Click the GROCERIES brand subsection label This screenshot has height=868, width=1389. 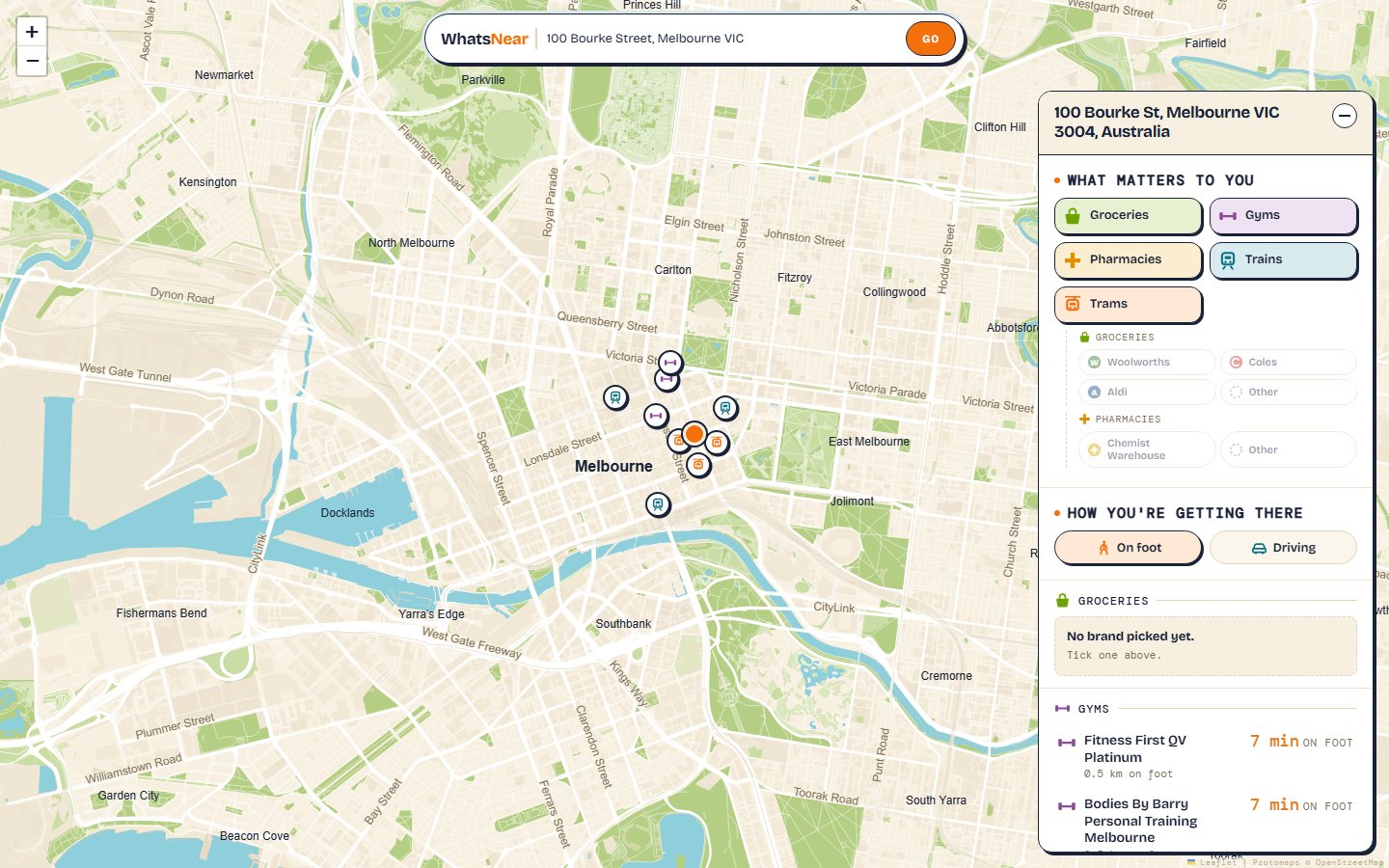click(x=1125, y=338)
